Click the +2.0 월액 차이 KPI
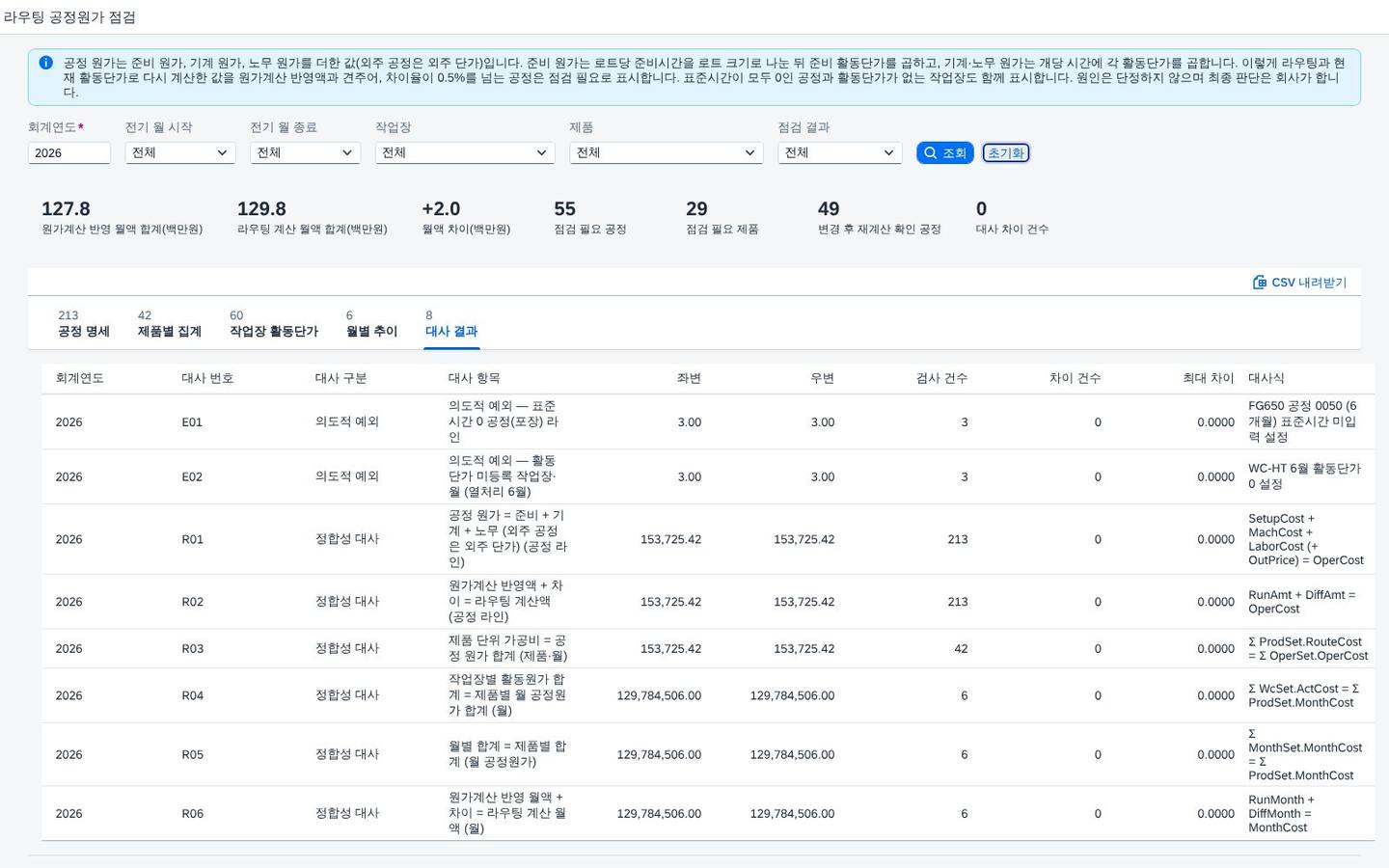The image size is (1389, 868). [466, 218]
